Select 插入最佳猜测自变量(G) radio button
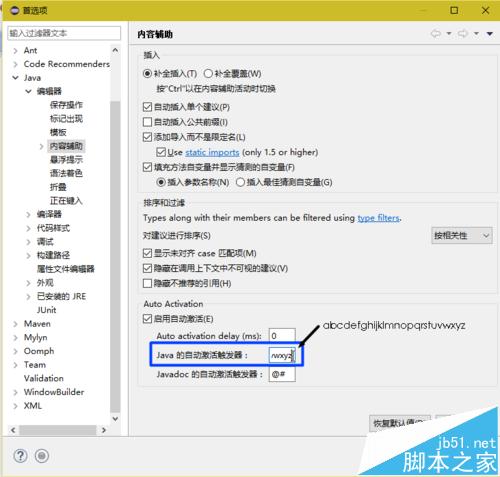Image resolution: width=500 pixels, height=477 pixels. [240, 182]
